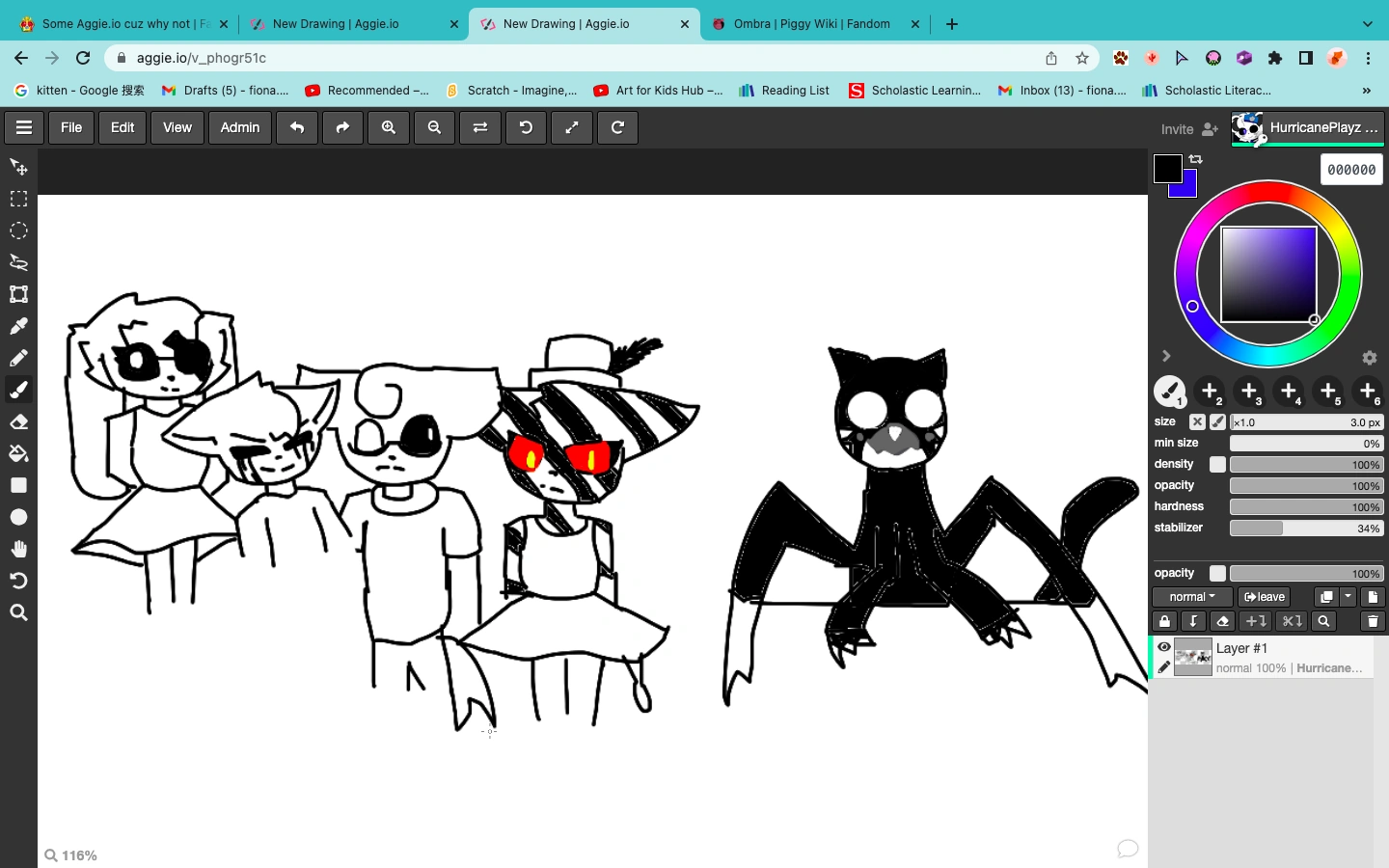Image resolution: width=1389 pixels, height=868 pixels.
Task: Select the Zoom magnifier tool
Action: [x=18, y=612]
